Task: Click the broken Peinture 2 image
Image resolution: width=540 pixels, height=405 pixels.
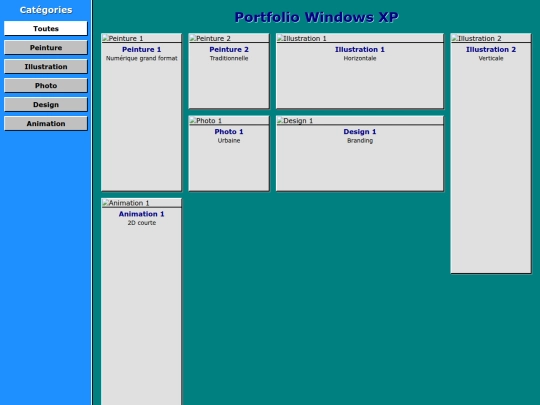Action: (229, 38)
